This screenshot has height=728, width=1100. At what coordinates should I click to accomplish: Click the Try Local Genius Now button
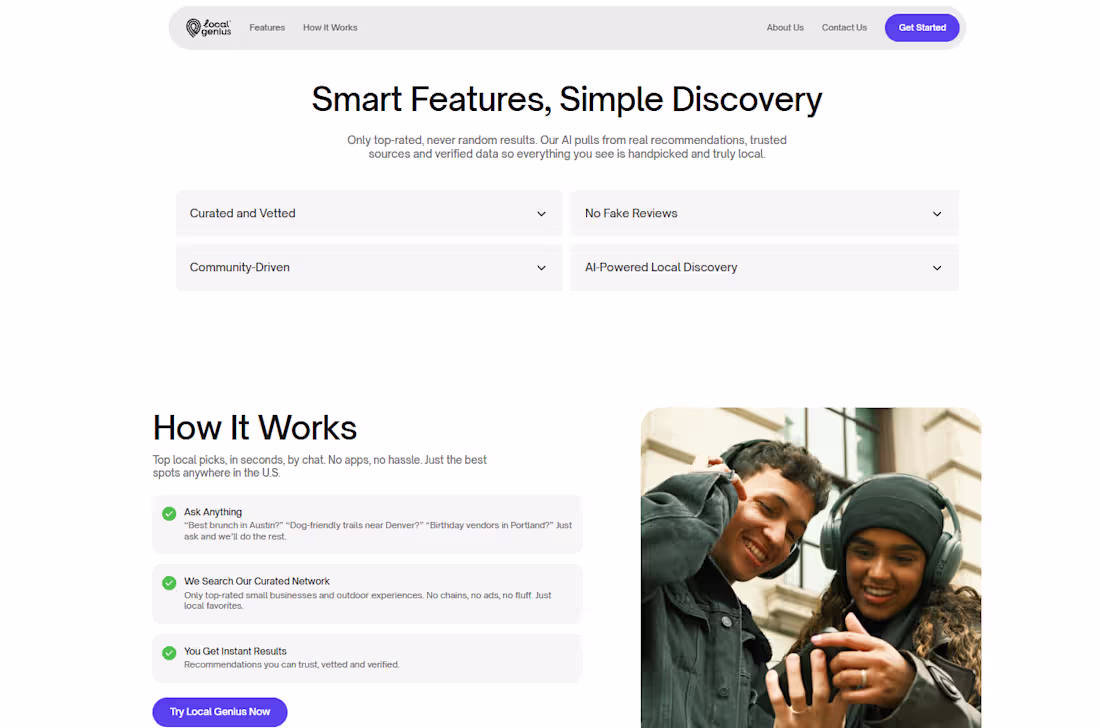click(x=219, y=711)
